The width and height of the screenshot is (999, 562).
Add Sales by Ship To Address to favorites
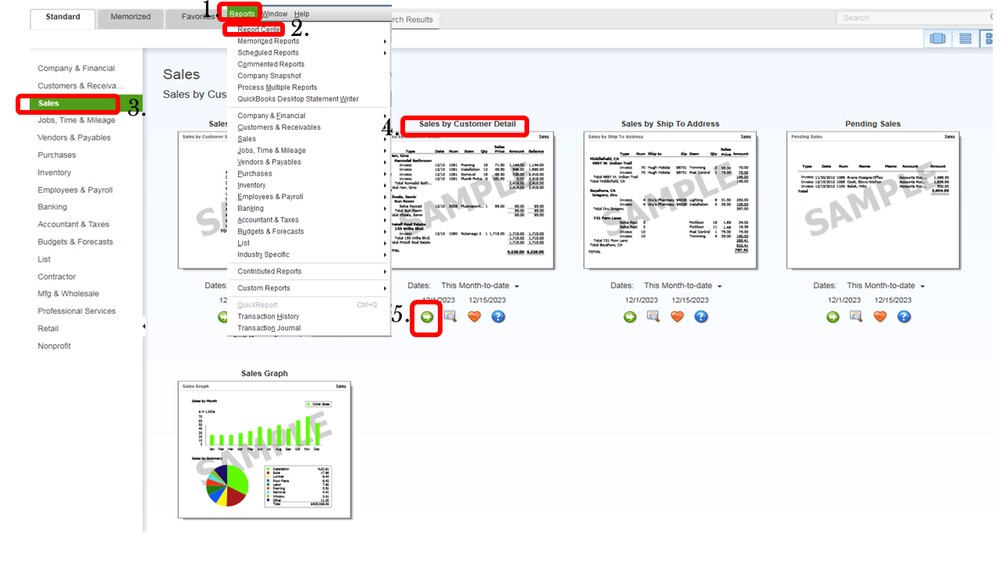coord(677,316)
